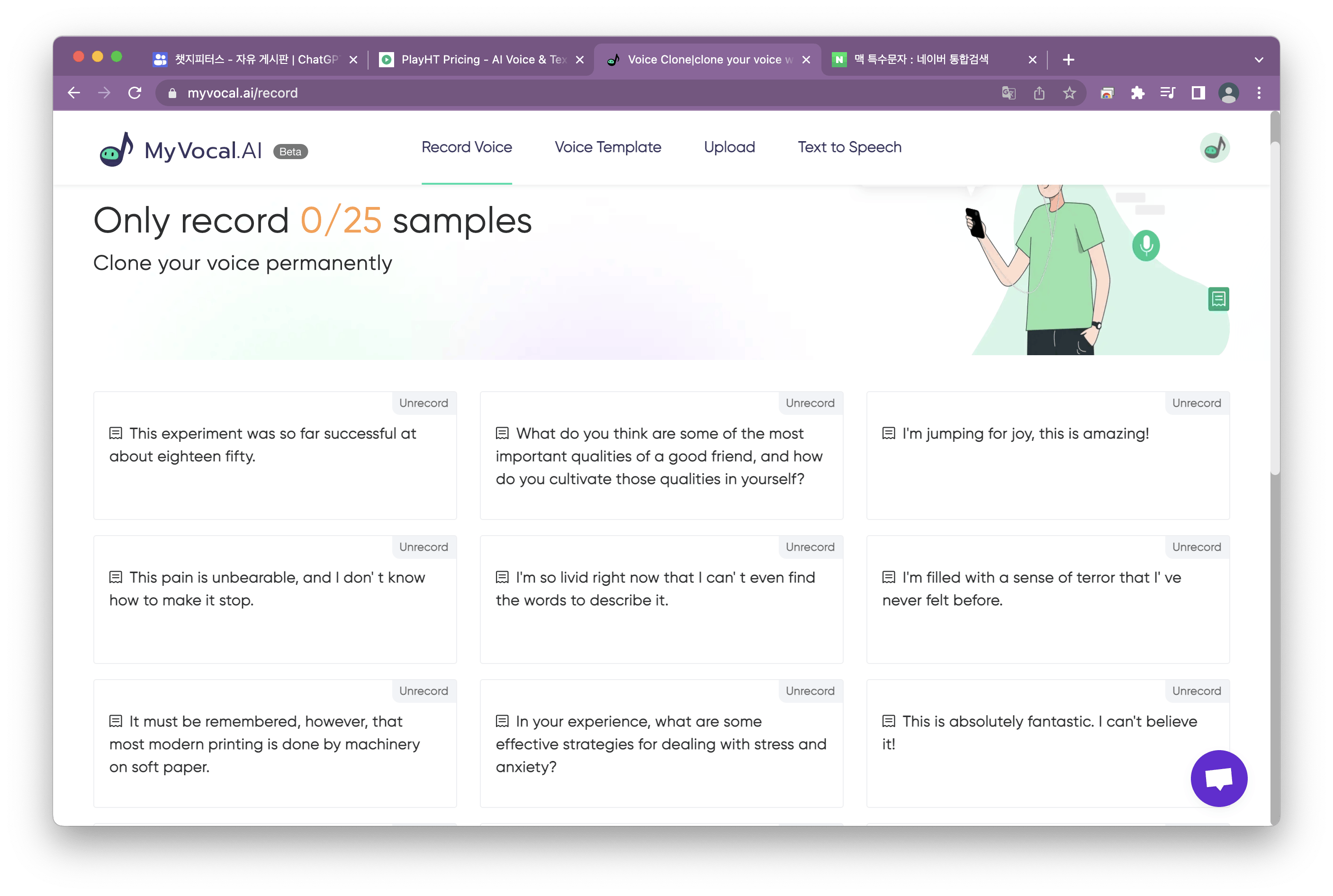Click the MyVocal.AI logo

[x=180, y=149]
